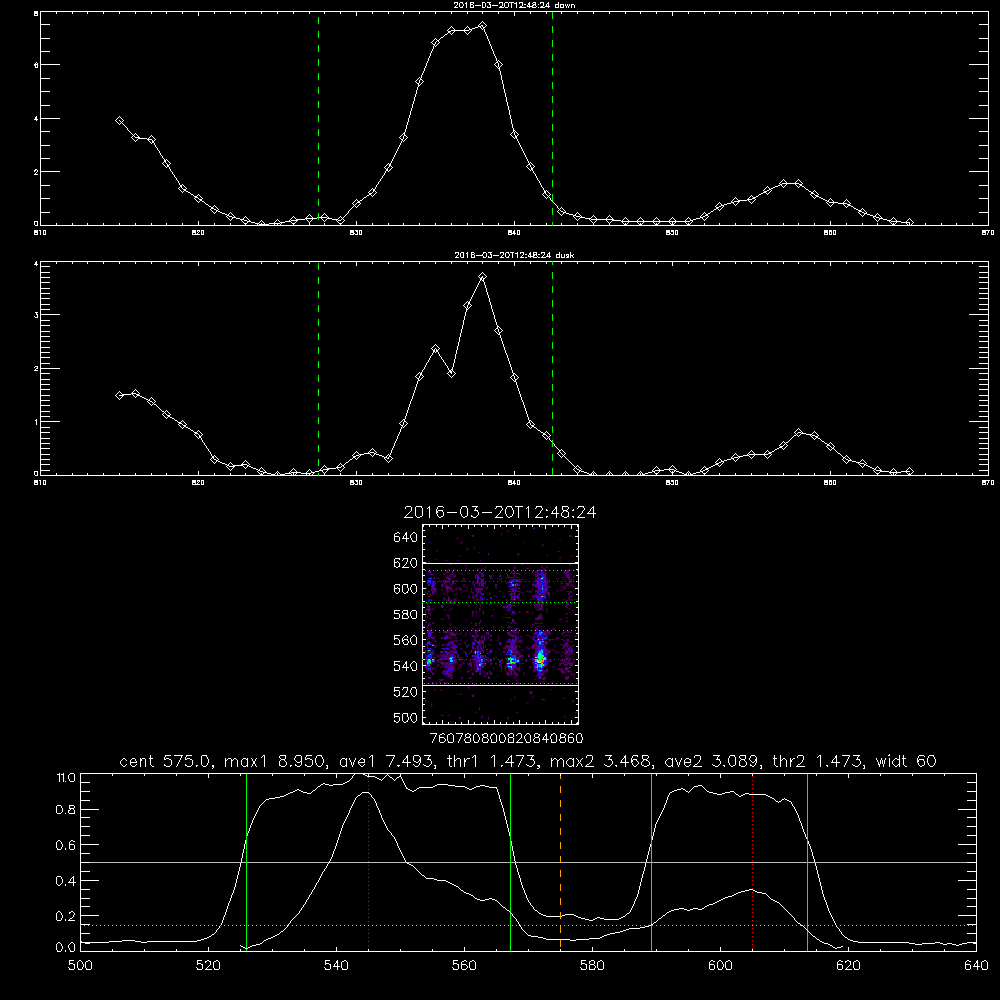This screenshot has height=1000, width=1000.
Task: Click y-axis label "0.8" of bottom profile plot
Action: pos(66,810)
